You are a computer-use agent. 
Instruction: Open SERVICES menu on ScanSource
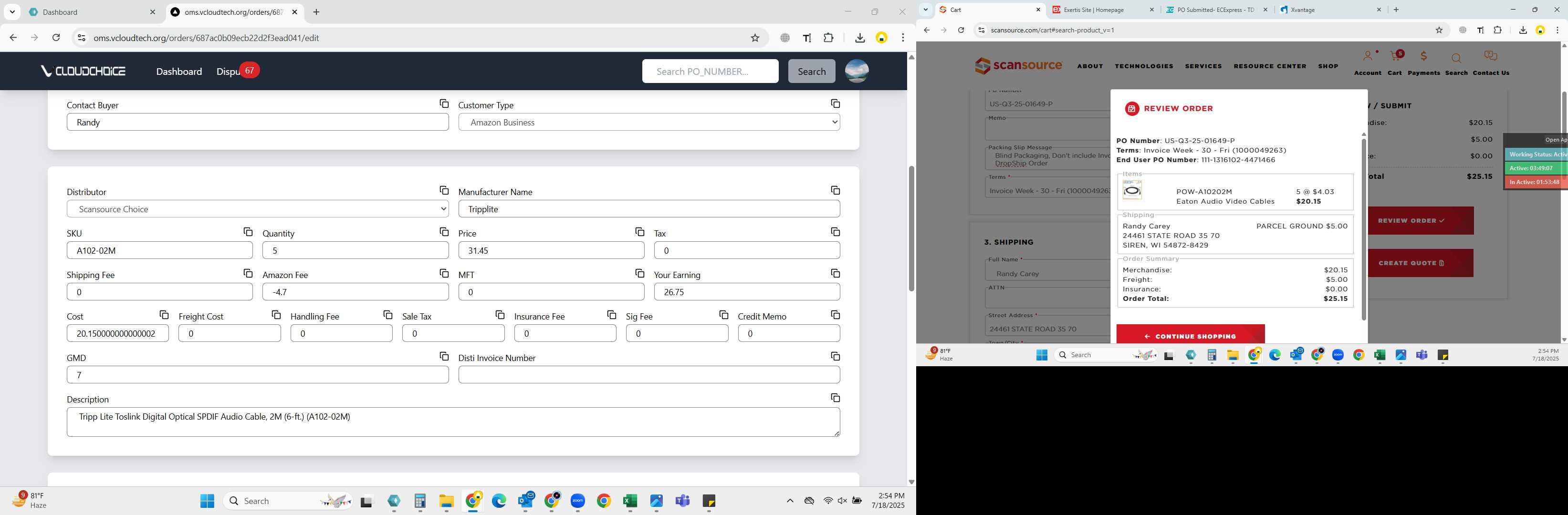[1203, 66]
